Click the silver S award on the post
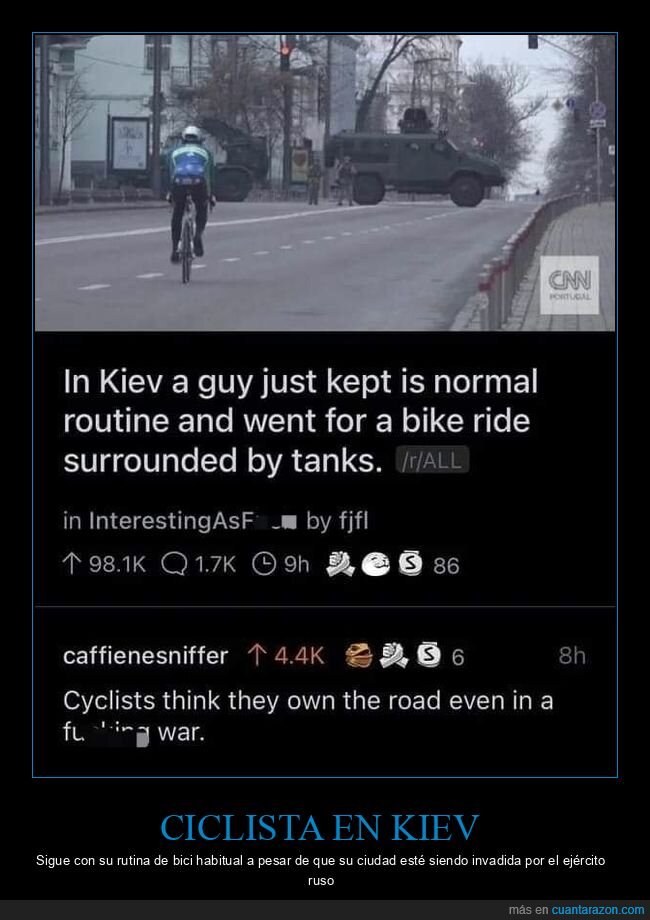 point(410,564)
